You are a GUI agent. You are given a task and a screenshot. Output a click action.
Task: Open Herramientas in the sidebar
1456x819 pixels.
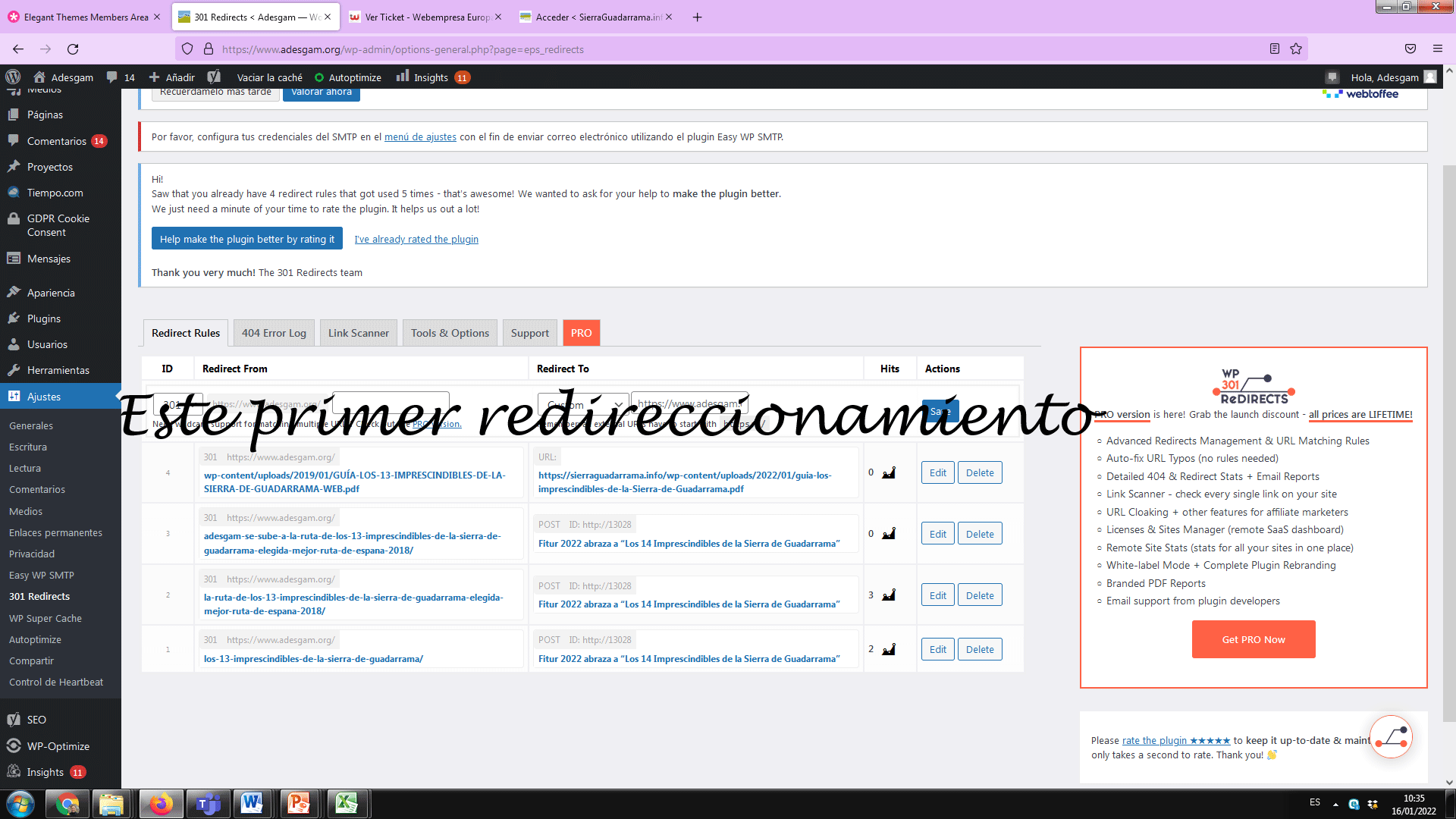tap(58, 370)
